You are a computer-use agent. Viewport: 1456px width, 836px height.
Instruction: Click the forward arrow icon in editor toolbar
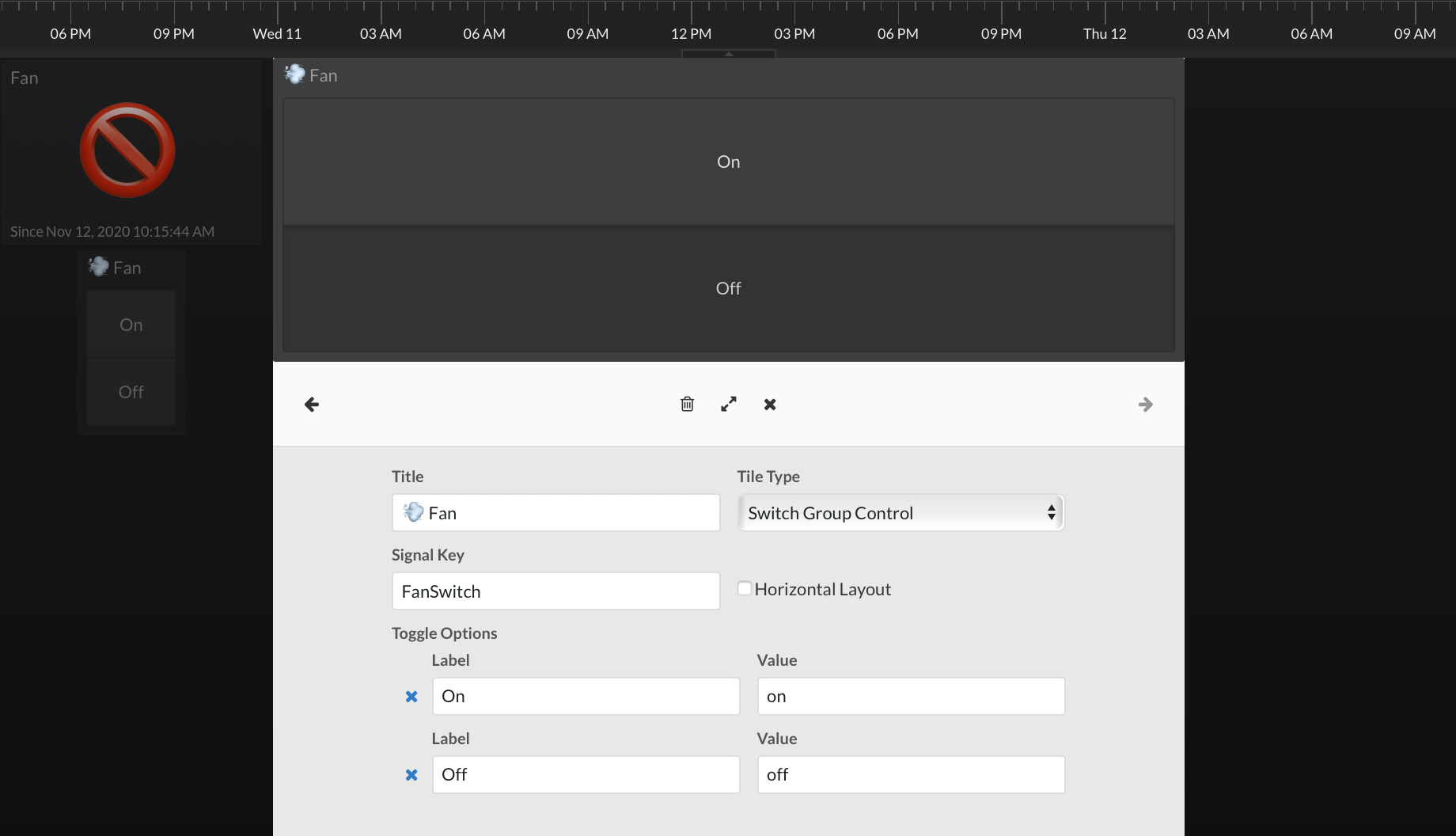1146,405
